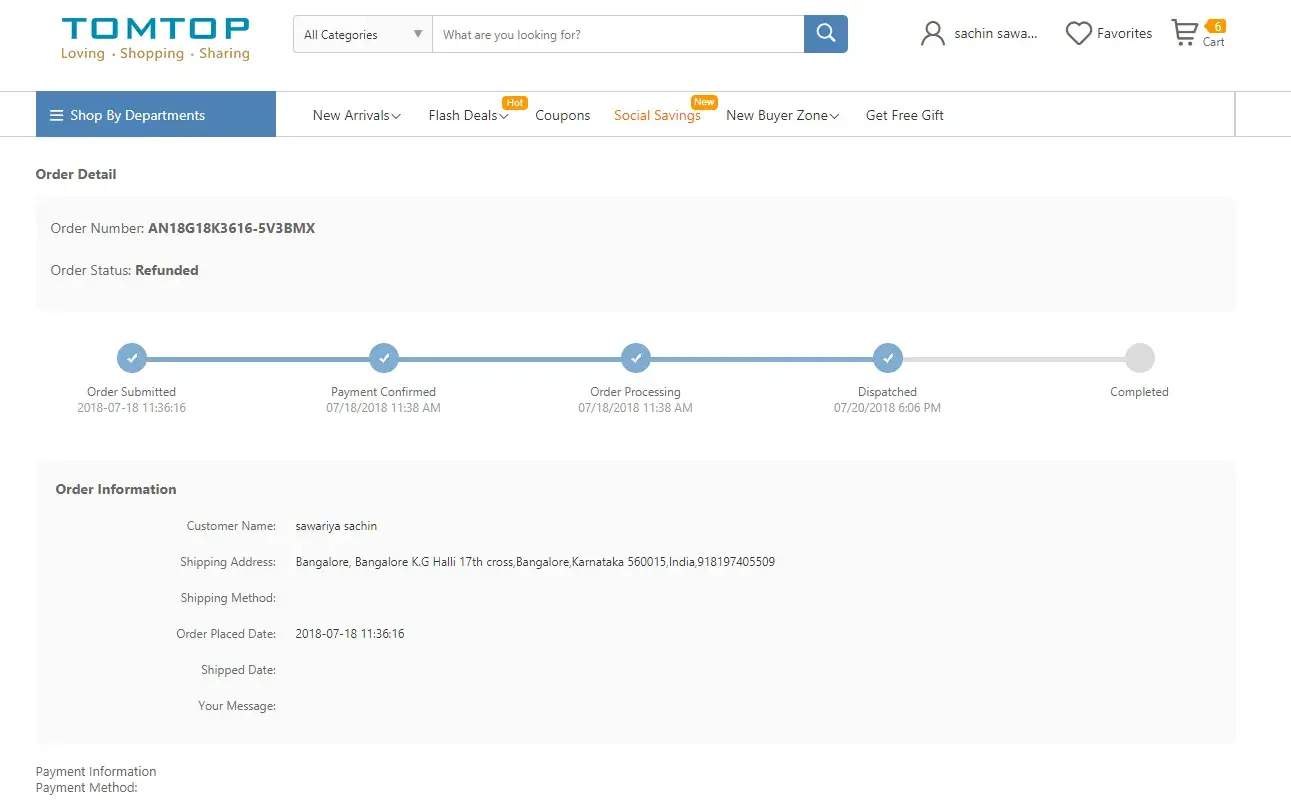The width and height of the screenshot is (1291, 810).
Task: Click the Order Submitted checkmark step
Action: coord(132,358)
